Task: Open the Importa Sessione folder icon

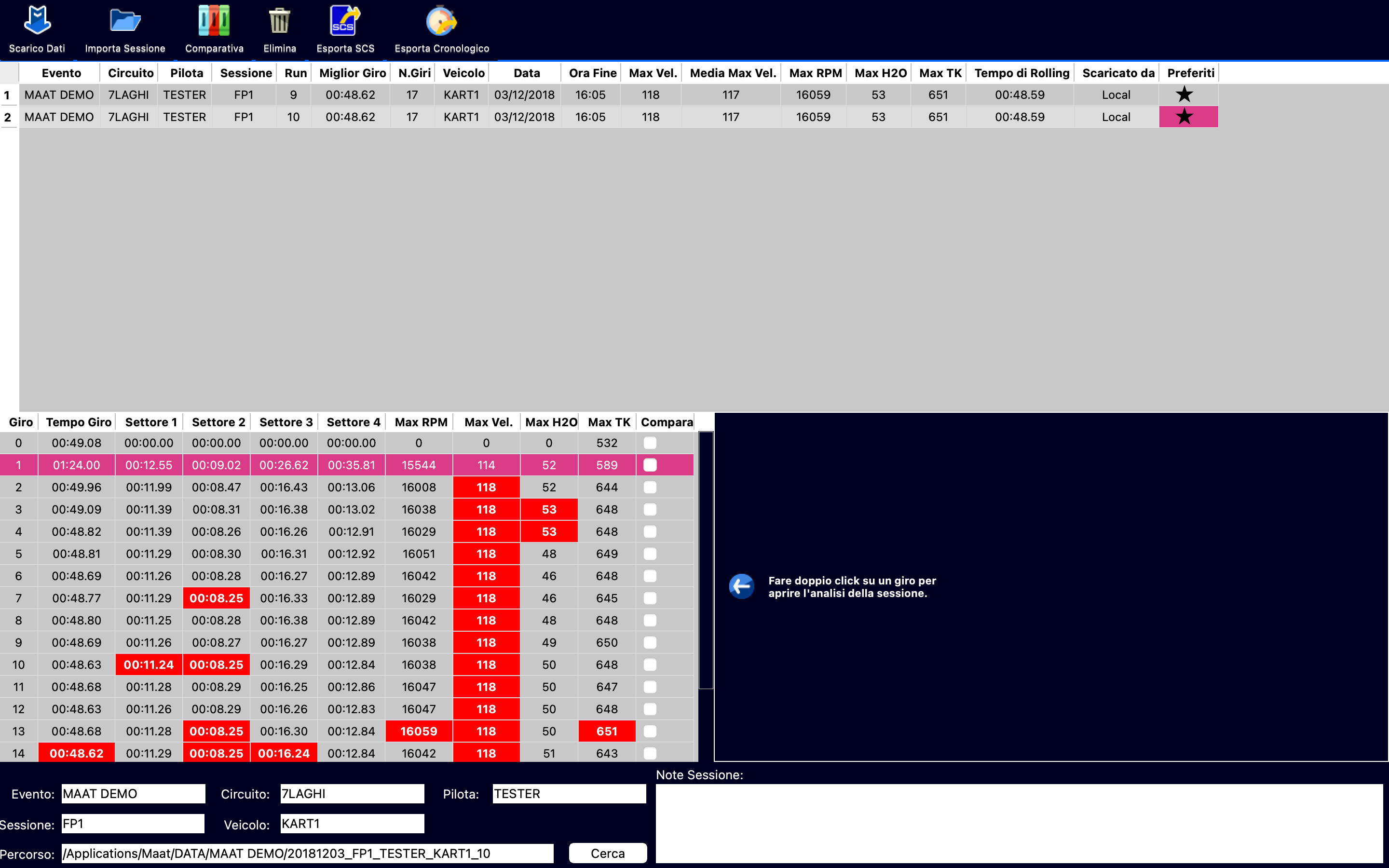Action: pos(124,21)
